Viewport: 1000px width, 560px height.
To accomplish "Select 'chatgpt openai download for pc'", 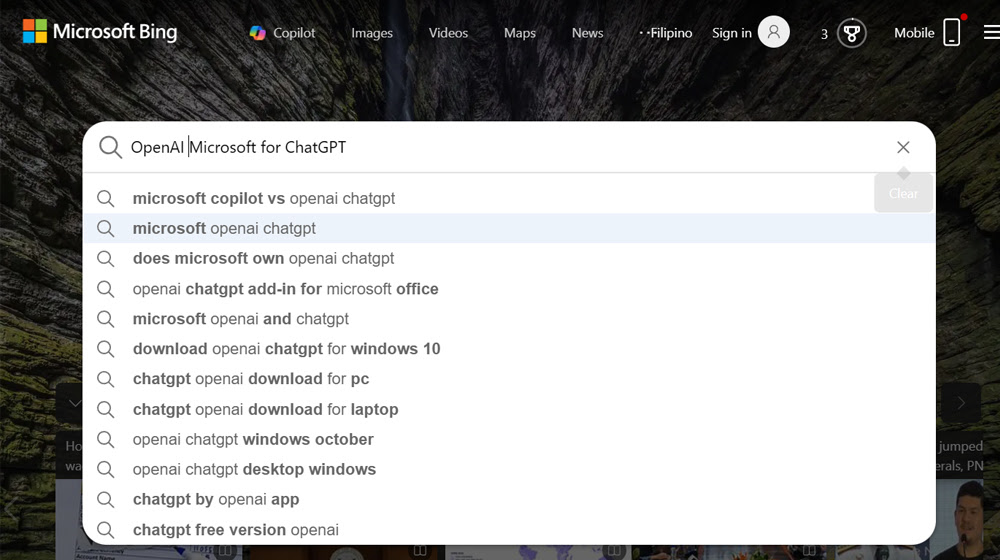I will click(x=509, y=379).
